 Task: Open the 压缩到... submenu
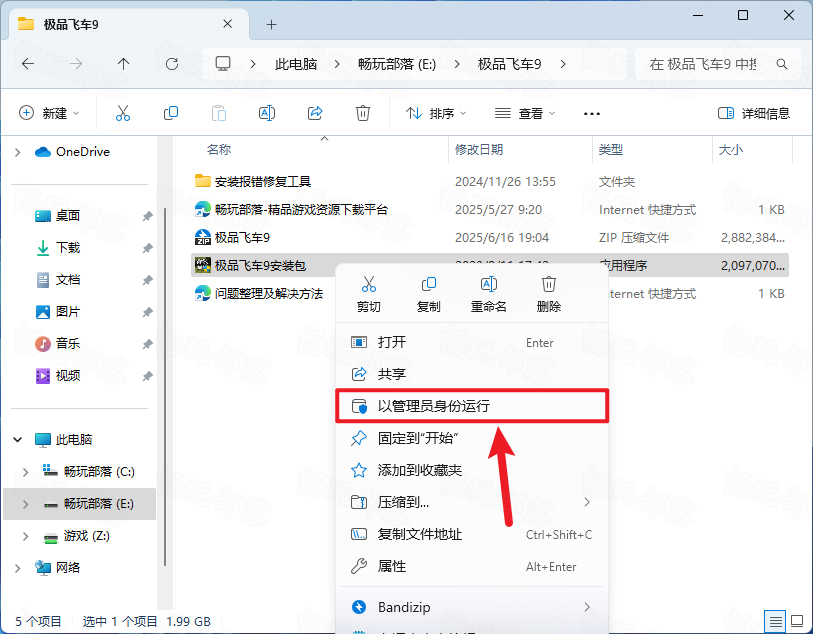[x=472, y=502]
